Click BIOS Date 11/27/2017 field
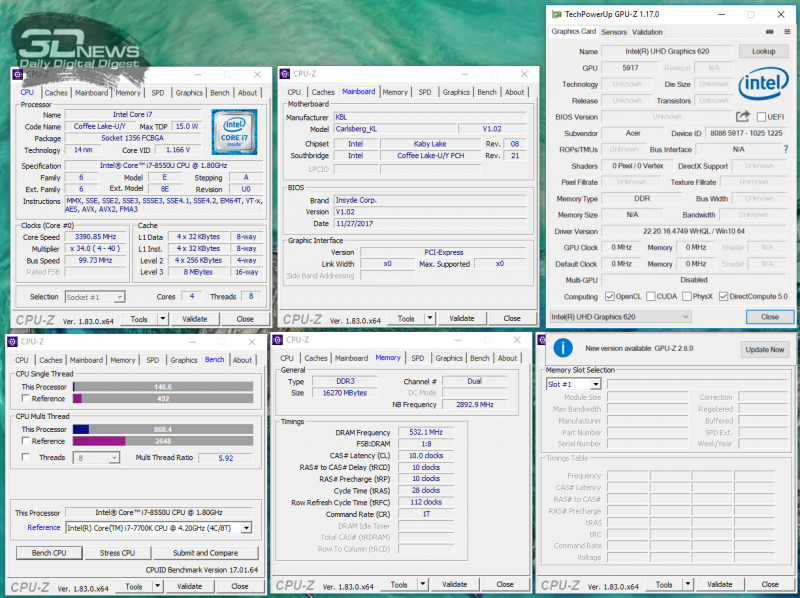This screenshot has height=598, width=800. tap(430, 223)
